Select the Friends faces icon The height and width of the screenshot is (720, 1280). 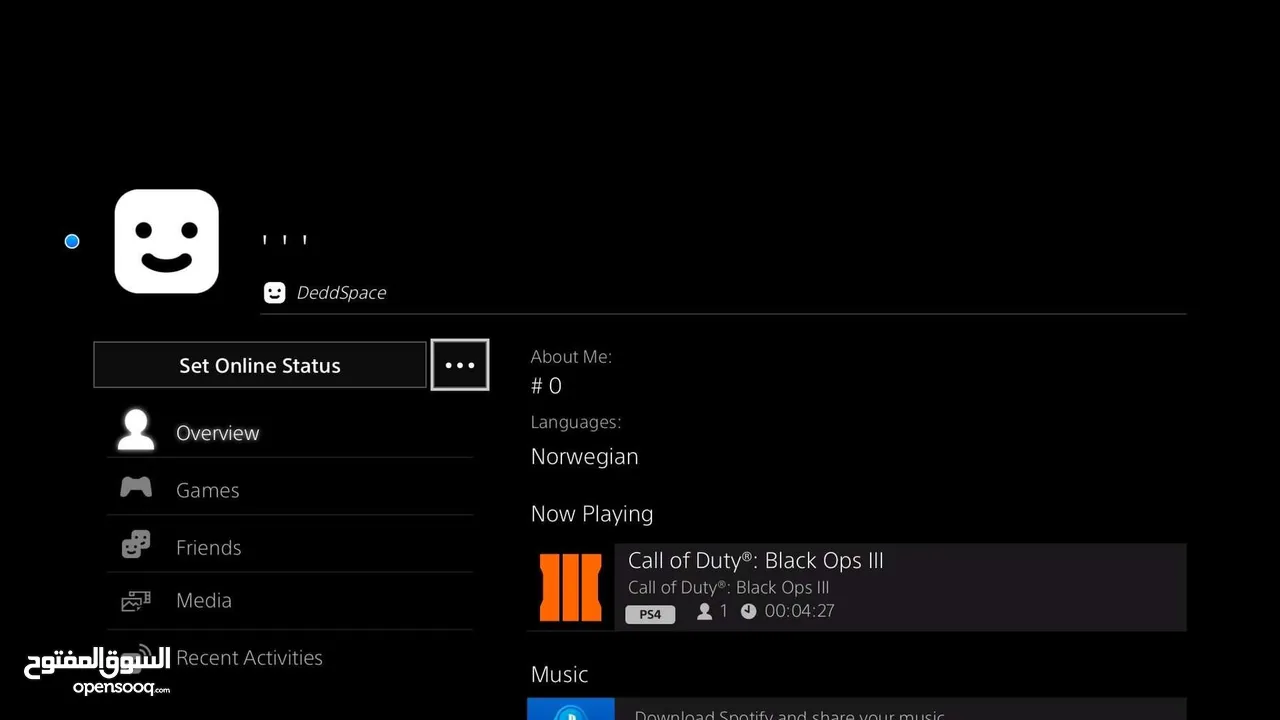tap(136, 545)
